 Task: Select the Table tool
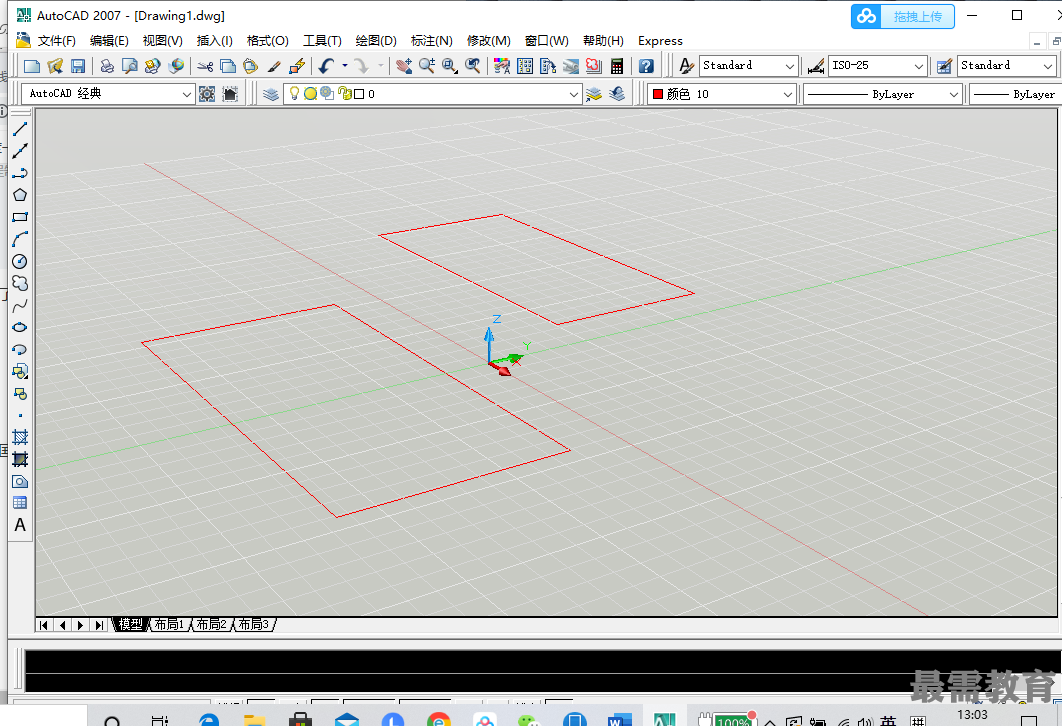[x=20, y=503]
